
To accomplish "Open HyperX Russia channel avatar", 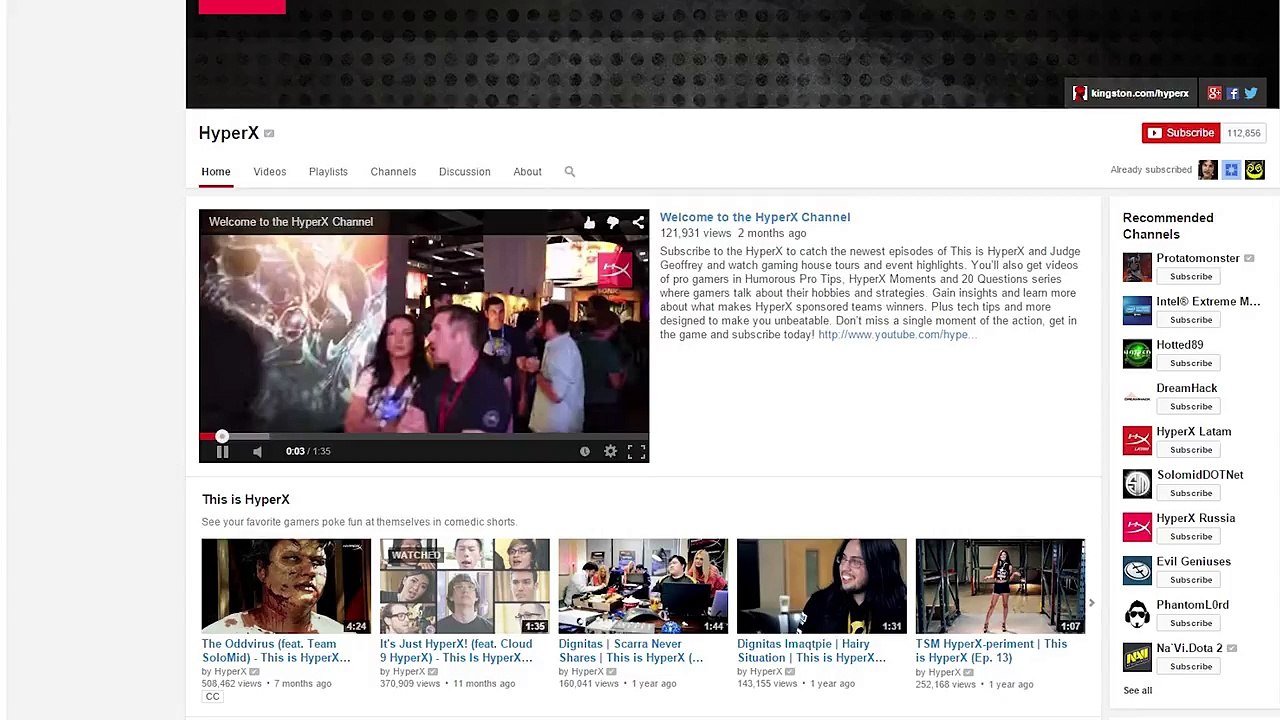I will click(x=1137, y=527).
